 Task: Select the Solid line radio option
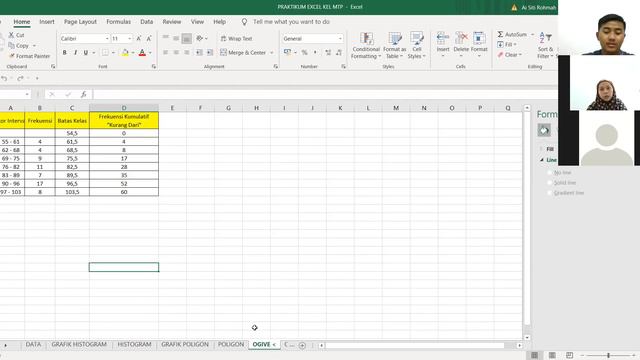tap(549, 183)
